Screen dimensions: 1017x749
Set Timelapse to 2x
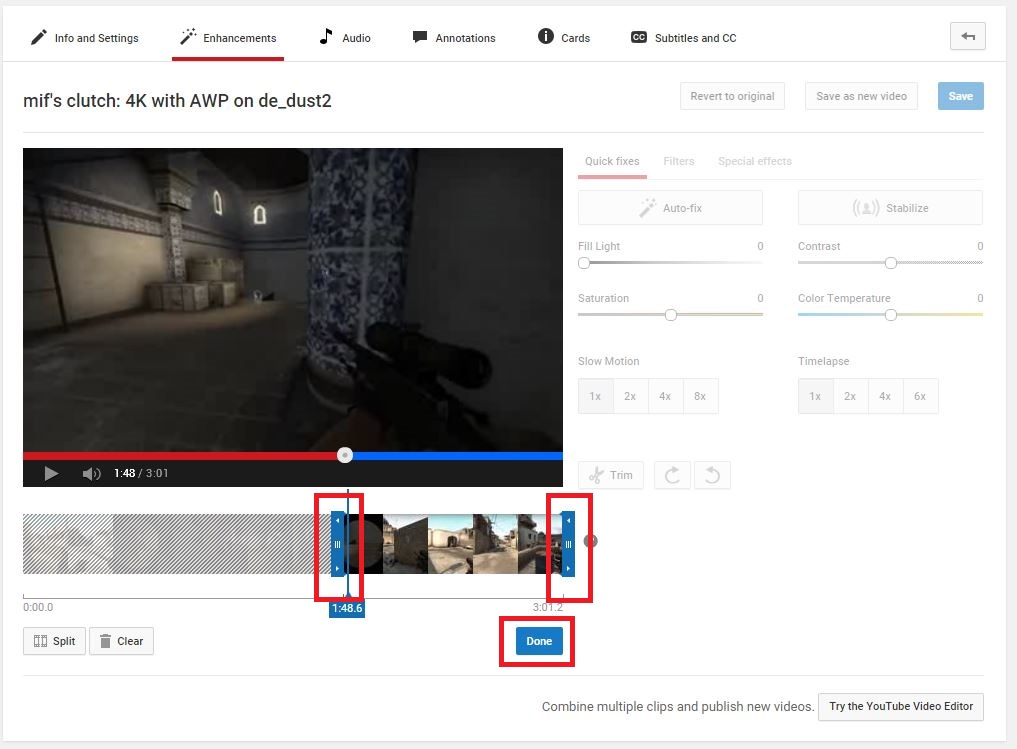(850, 396)
